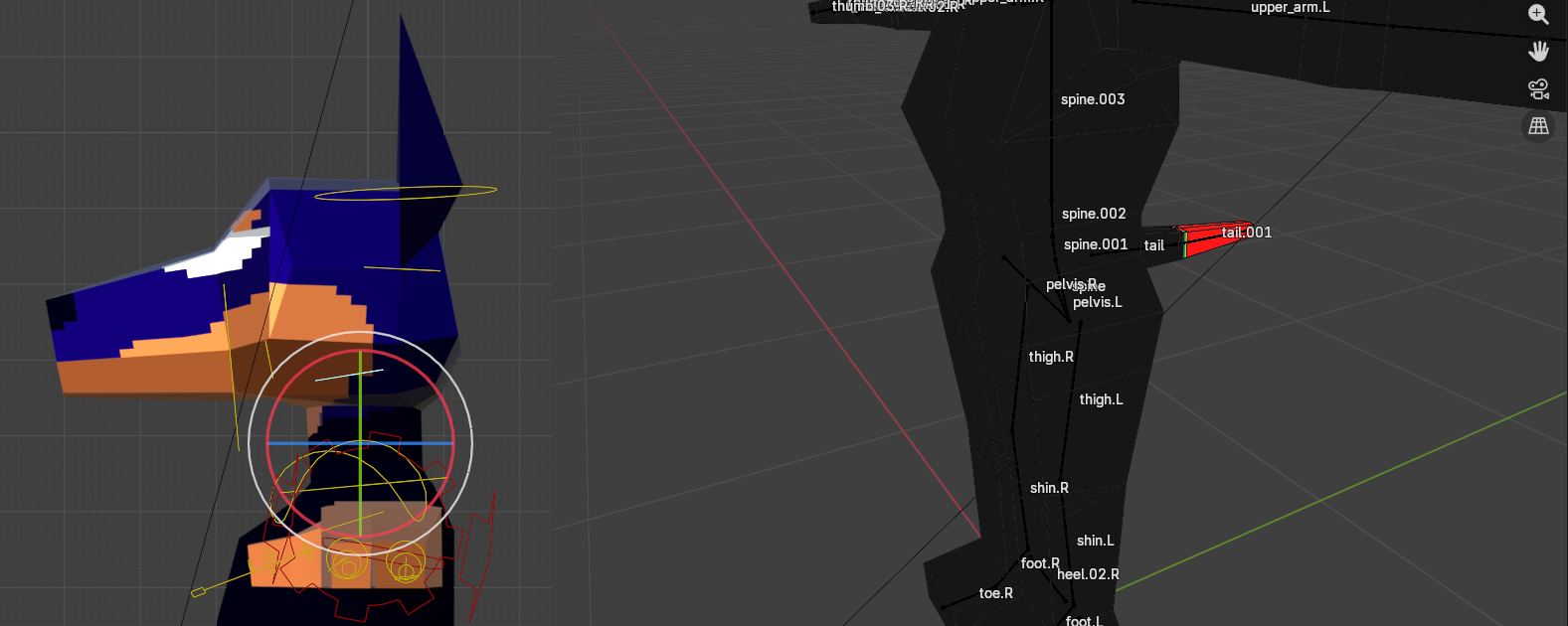
Task: Click the Zoom magnifier viewport icon
Action: click(1538, 14)
